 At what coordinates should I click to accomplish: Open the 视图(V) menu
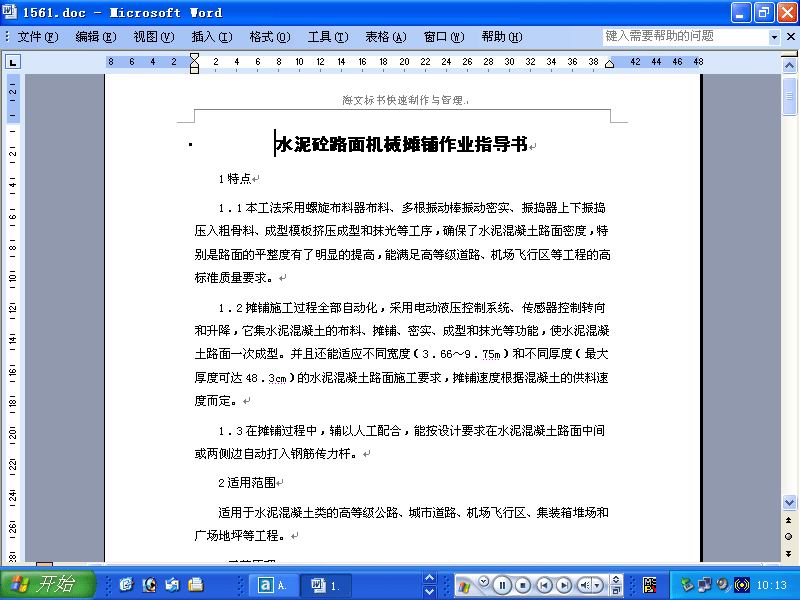(x=154, y=37)
